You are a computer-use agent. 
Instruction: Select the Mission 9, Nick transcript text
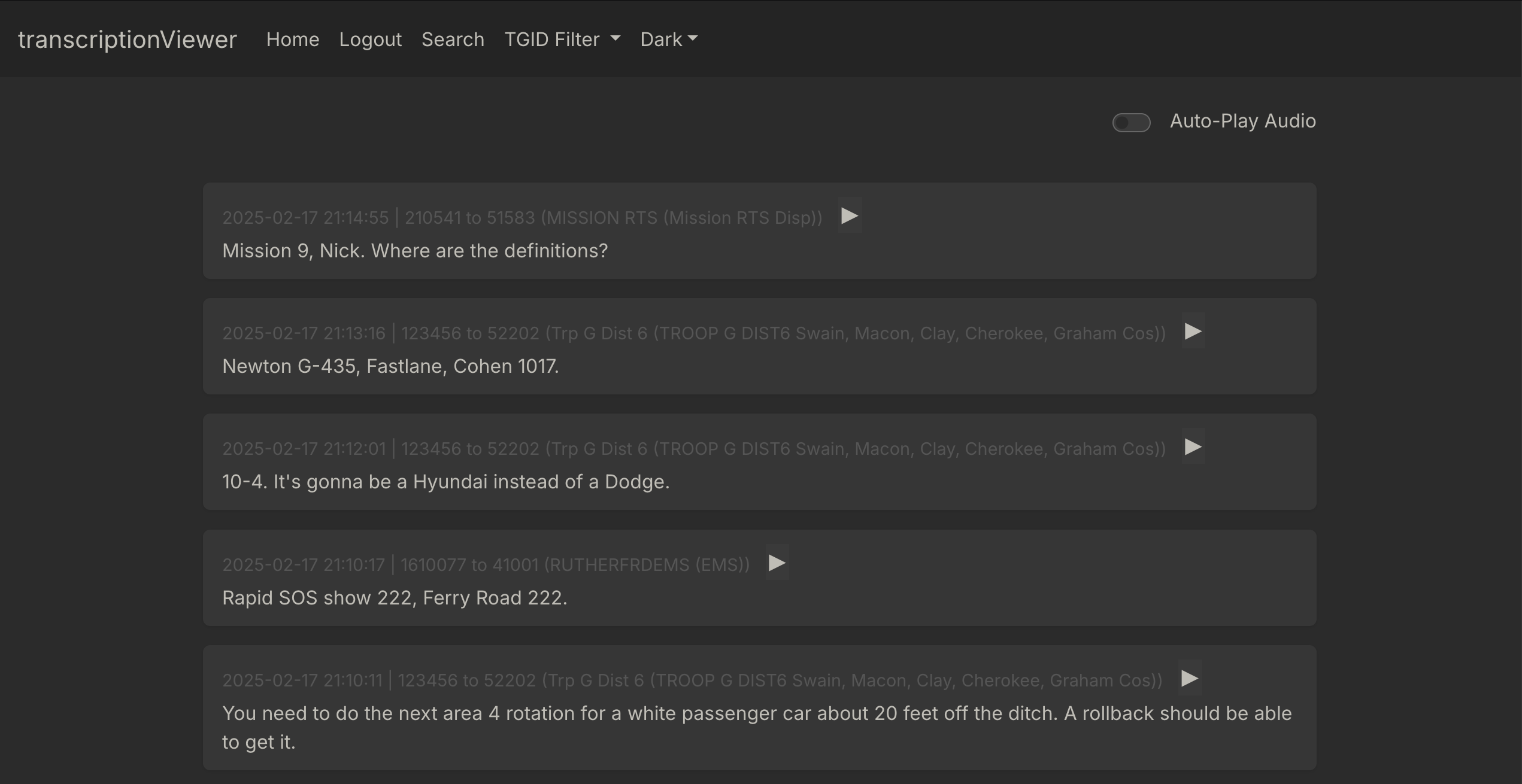[x=415, y=251]
